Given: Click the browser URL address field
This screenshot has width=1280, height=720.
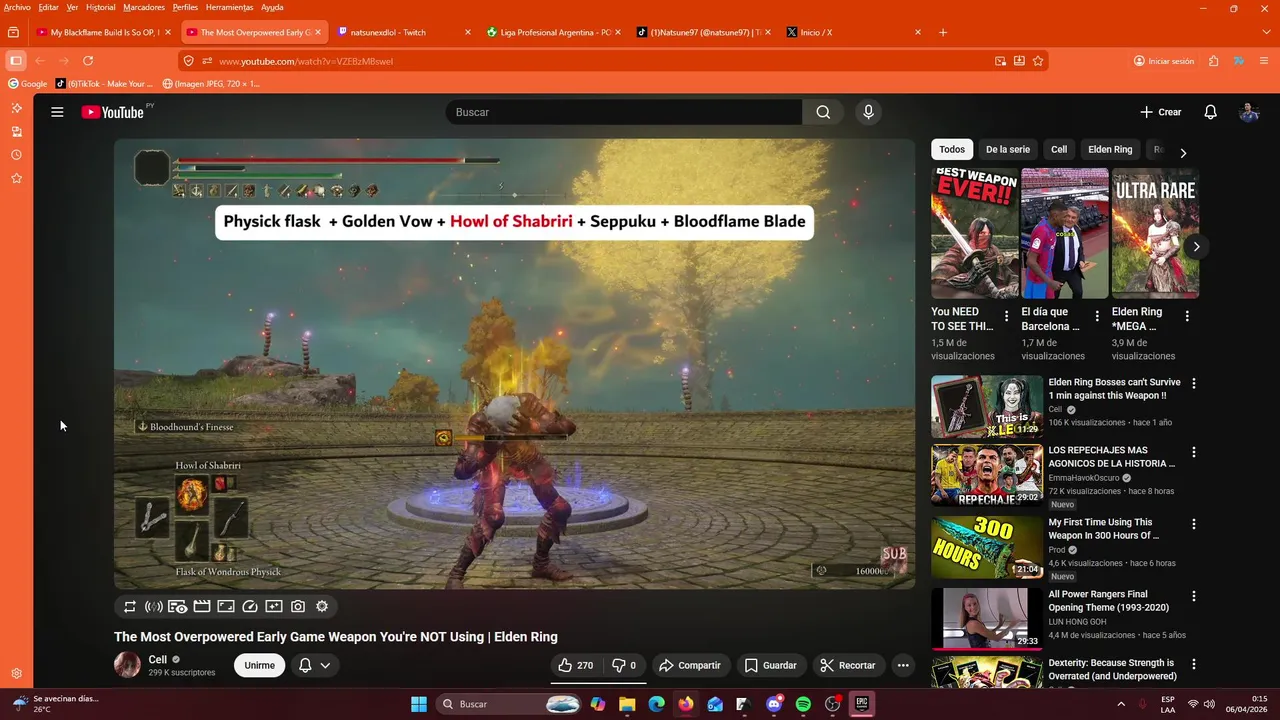Looking at the screenshot, I should tap(600, 61).
